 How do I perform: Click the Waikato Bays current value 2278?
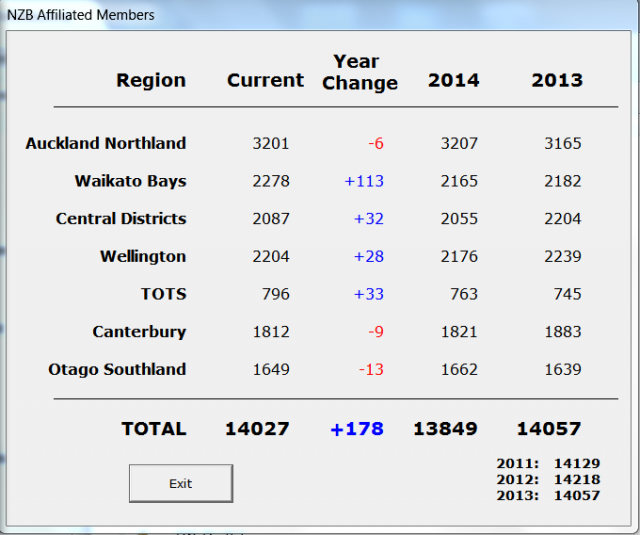pos(271,181)
